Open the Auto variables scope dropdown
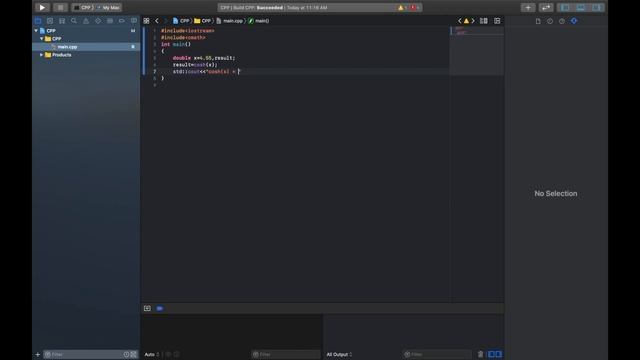Screen dimensions: 640x360 click(151, 354)
